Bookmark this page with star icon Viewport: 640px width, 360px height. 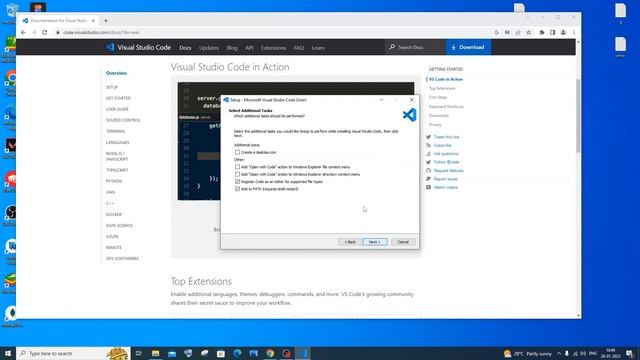[x=529, y=32]
